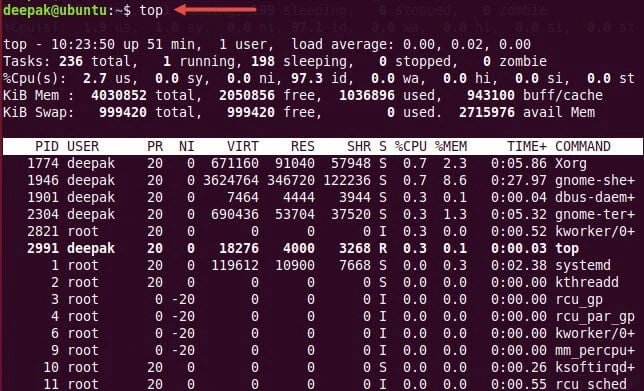Click PID 2991 in the process list
Screen dimensions: 644x391
pyautogui.click(x=43, y=248)
